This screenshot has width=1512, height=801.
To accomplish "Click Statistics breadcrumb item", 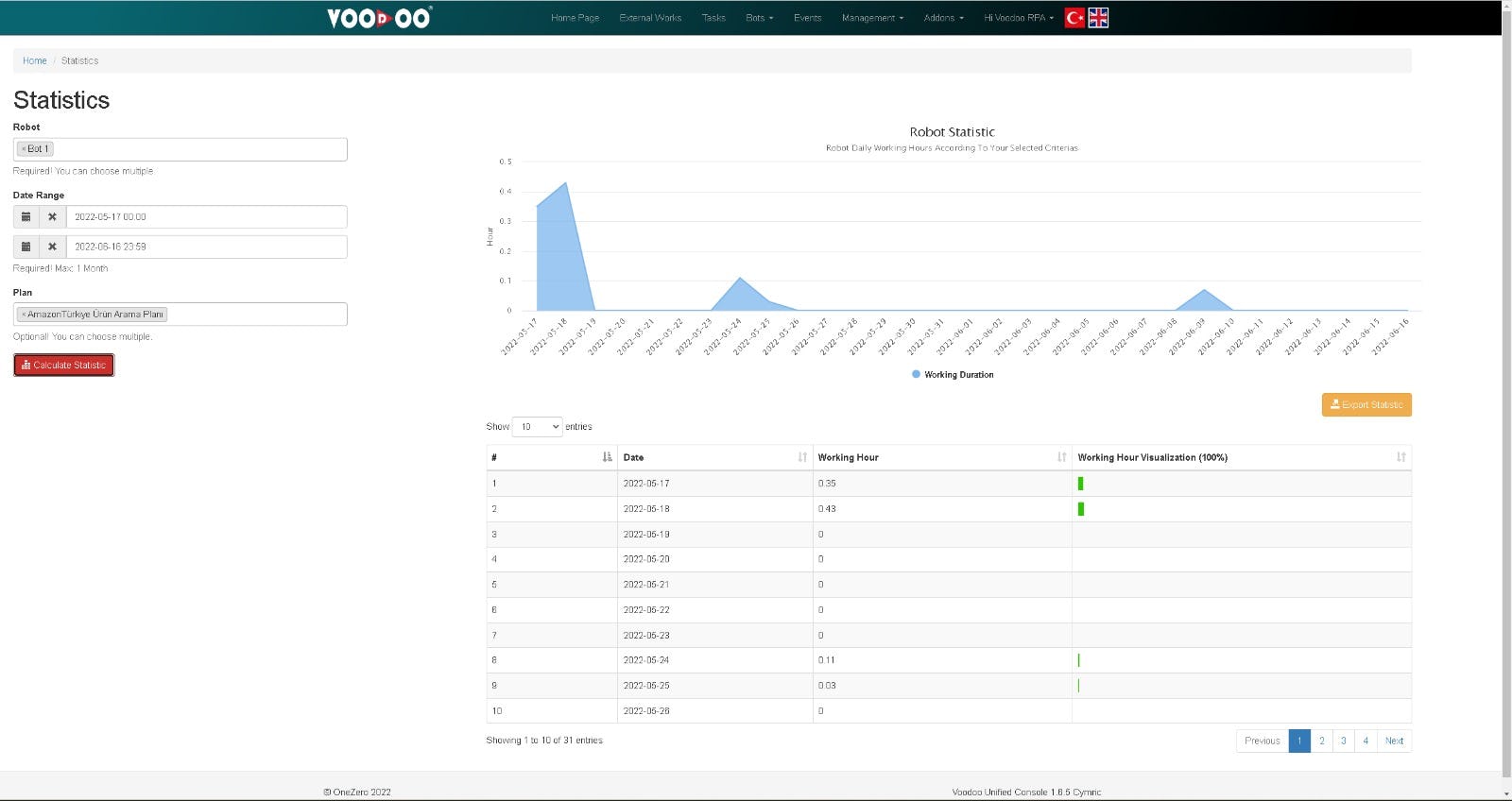I will click(79, 60).
